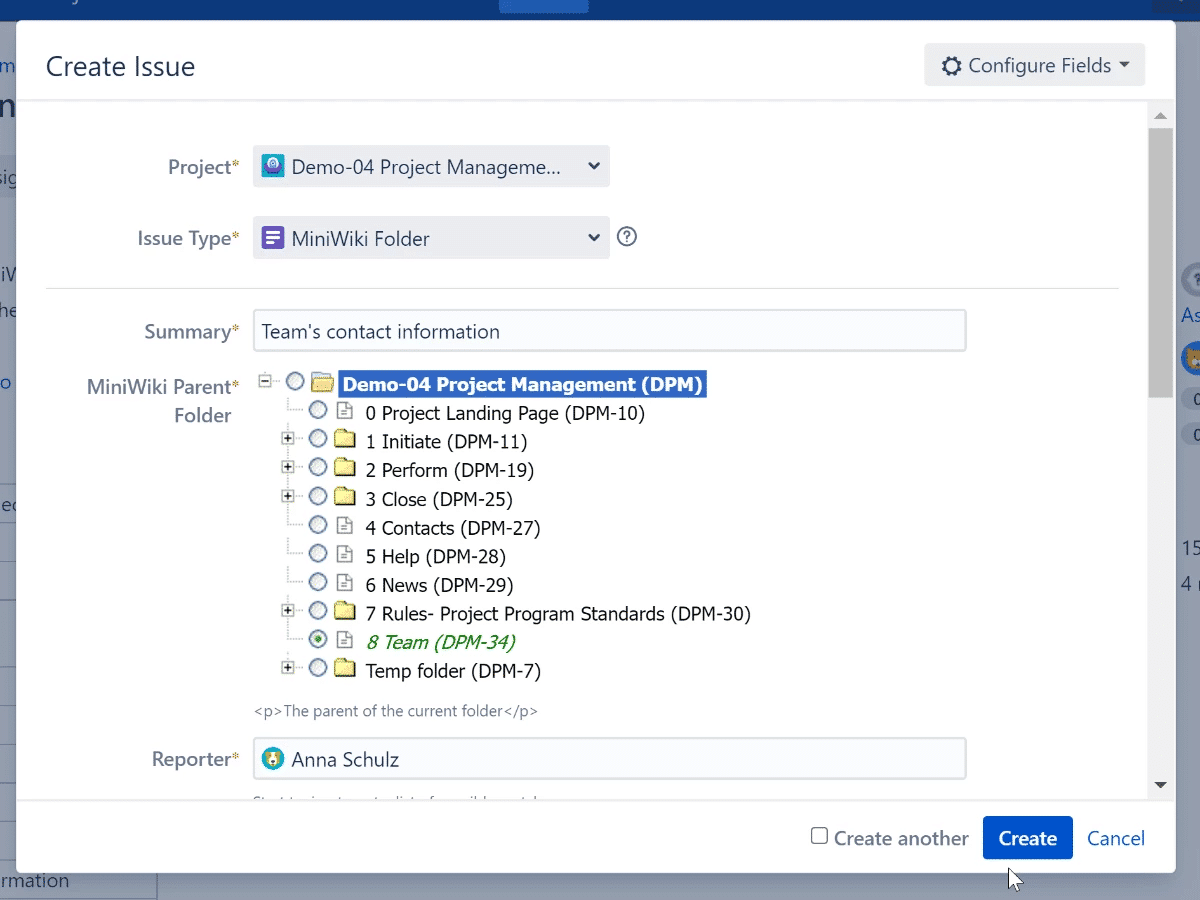The width and height of the screenshot is (1200, 900).
Task: Click 'Temp folder (DPM-7)' label
Action: [x=453, y=671]
